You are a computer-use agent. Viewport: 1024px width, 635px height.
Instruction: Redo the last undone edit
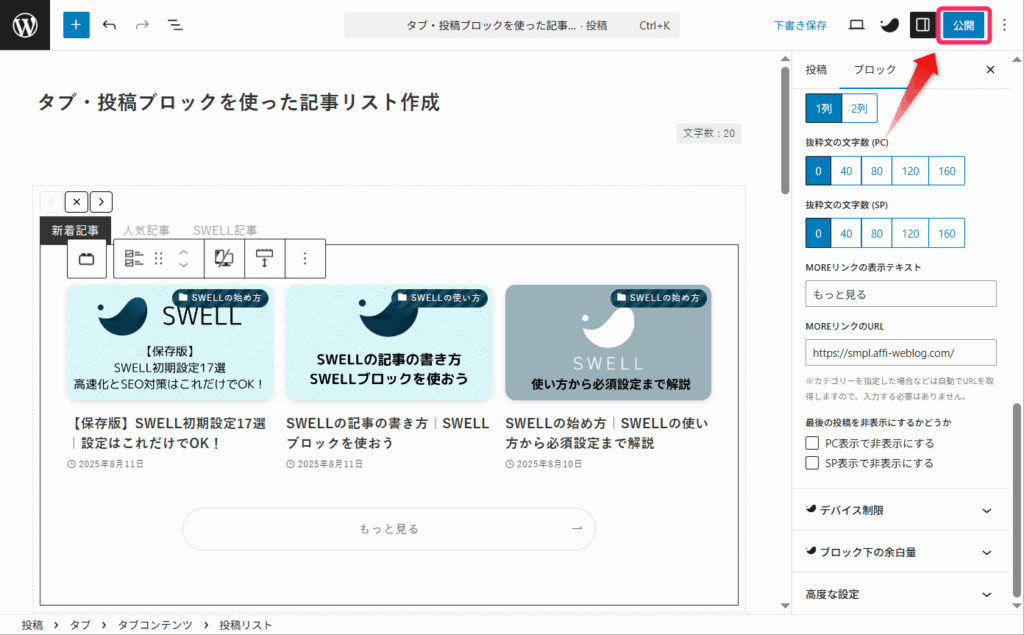pyautogui.click(x=142, y=25)
